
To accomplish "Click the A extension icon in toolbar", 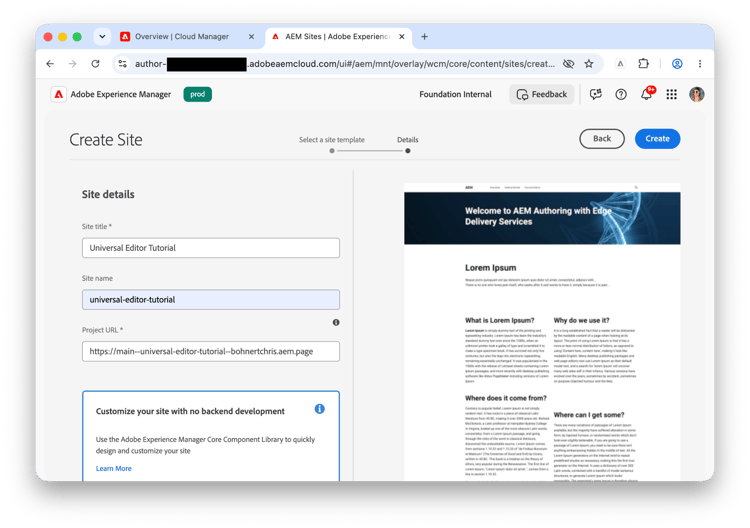I will coord(620,64).
